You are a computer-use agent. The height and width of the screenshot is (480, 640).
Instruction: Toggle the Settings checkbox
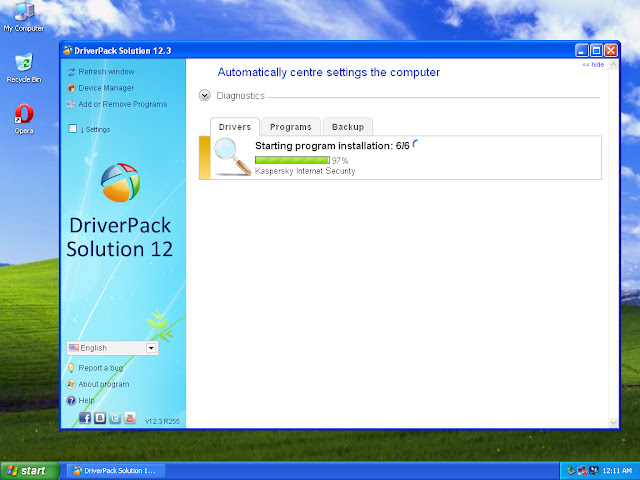pyautogui.click(x=73, y=129)
